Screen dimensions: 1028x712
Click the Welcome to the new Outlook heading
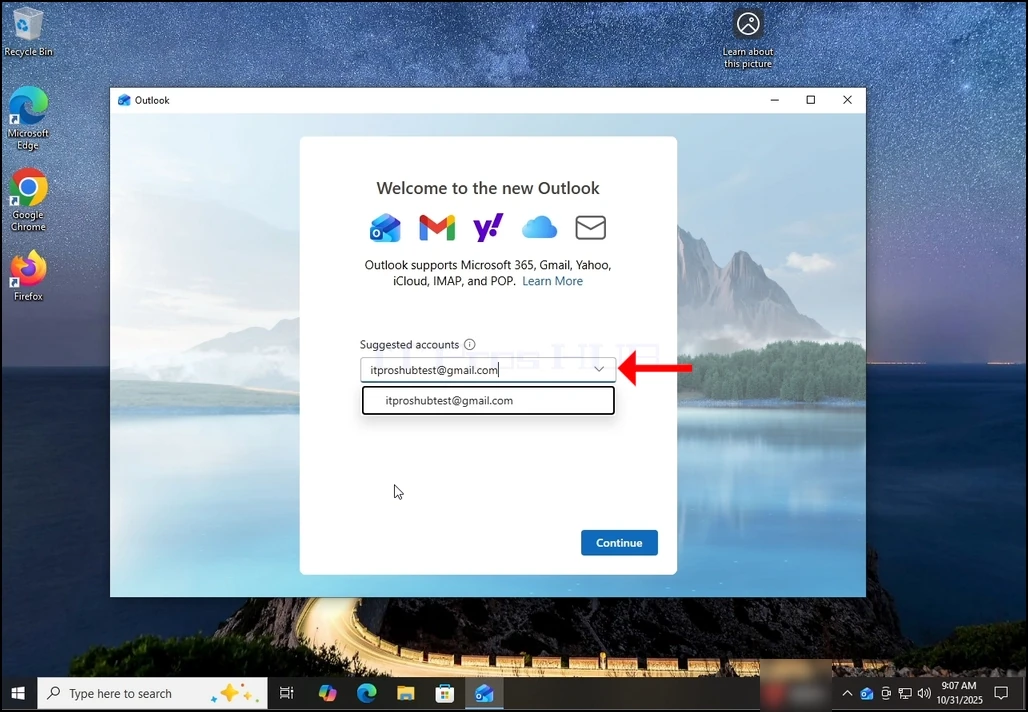[x=488, y=188]
